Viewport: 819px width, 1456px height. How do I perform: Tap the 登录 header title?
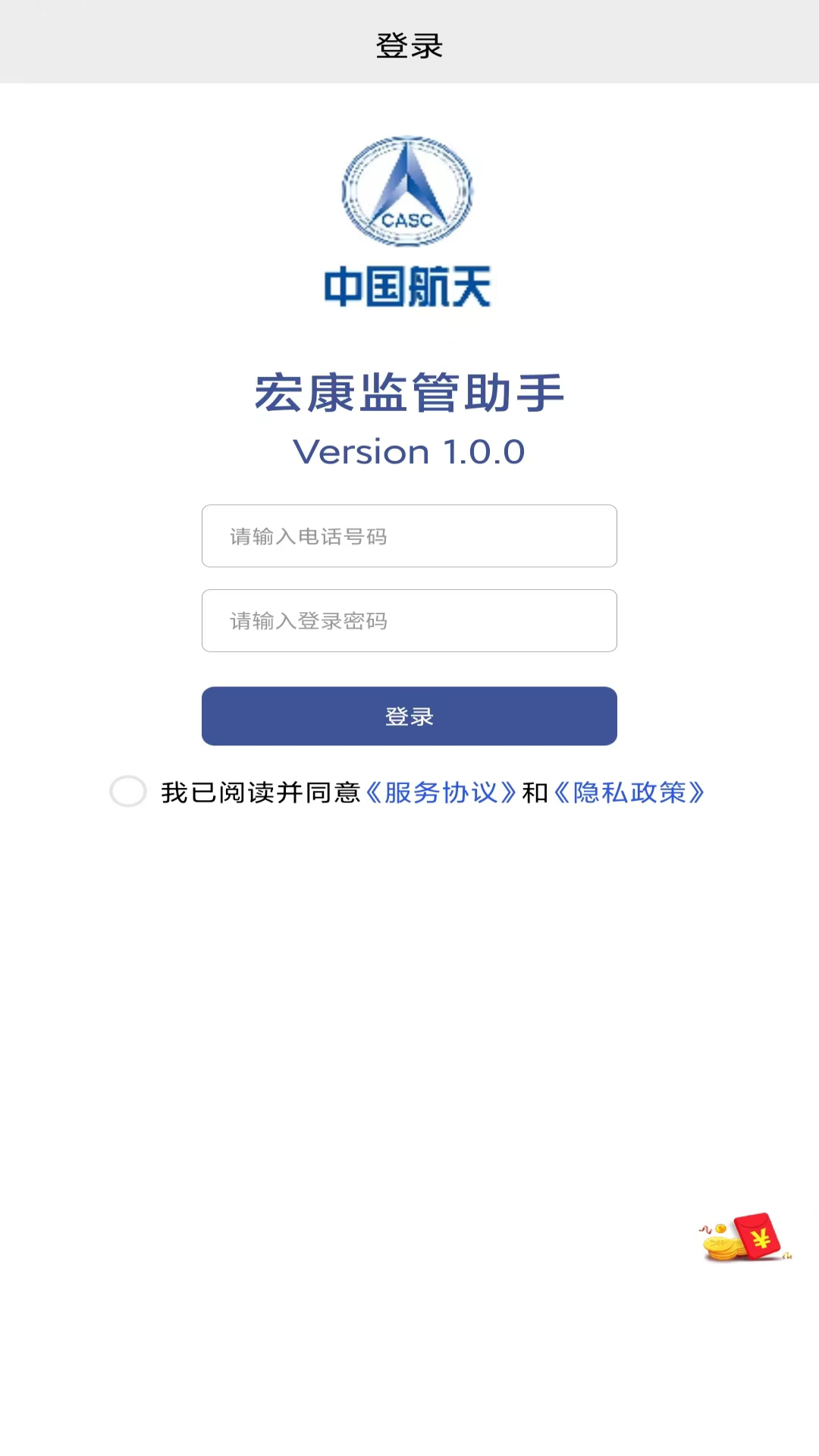pos(409,45)
